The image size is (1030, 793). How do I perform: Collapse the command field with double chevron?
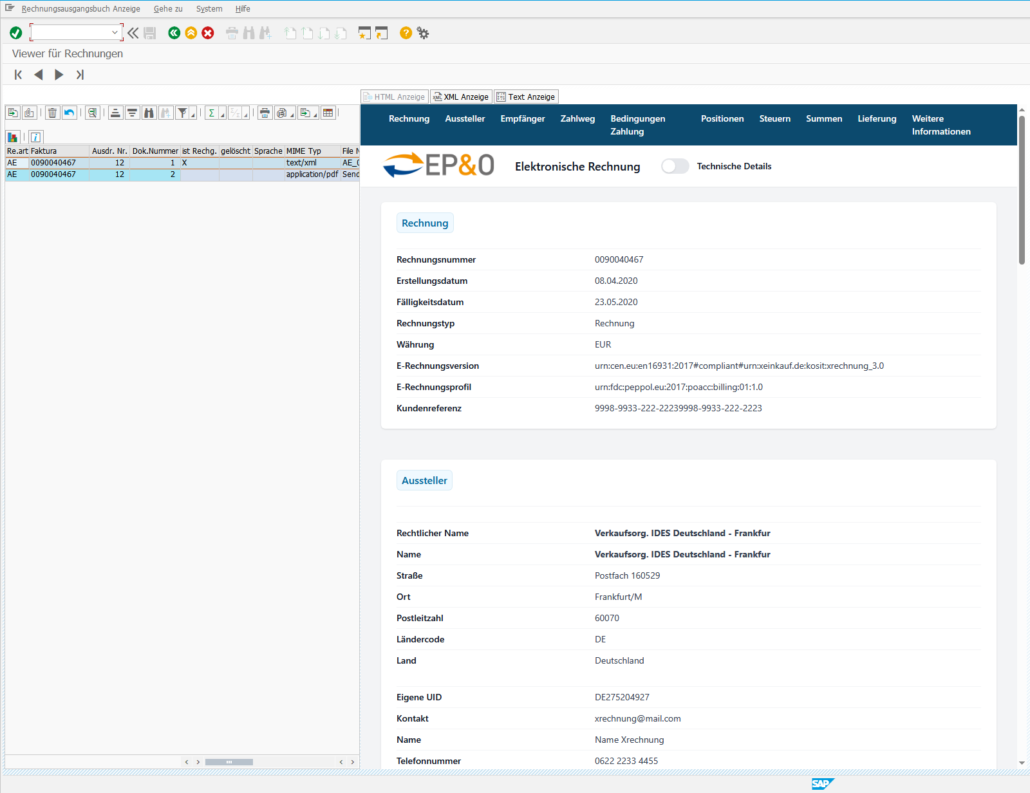[133, 33]
